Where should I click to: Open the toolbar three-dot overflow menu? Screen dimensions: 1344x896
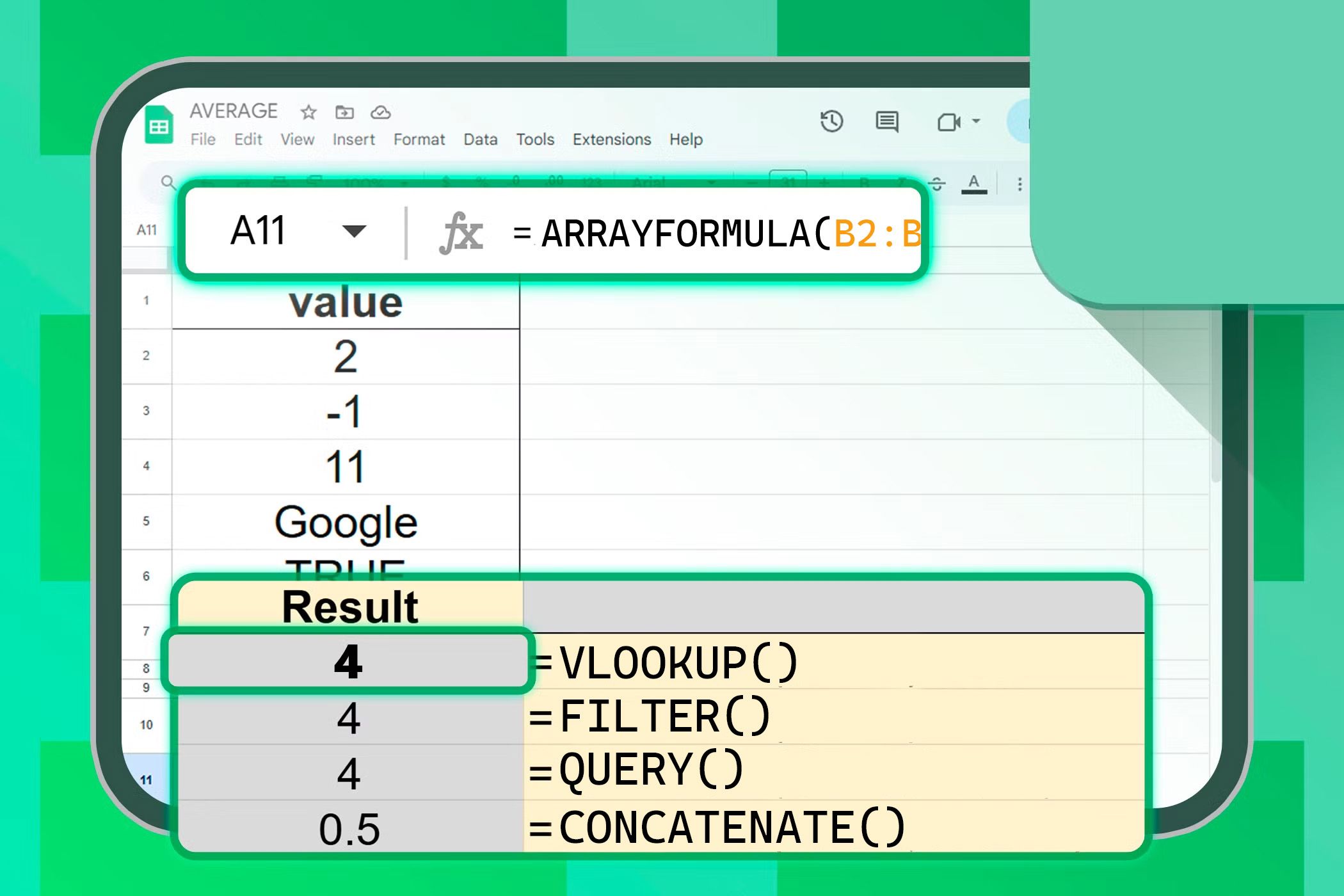[1020, 184]
